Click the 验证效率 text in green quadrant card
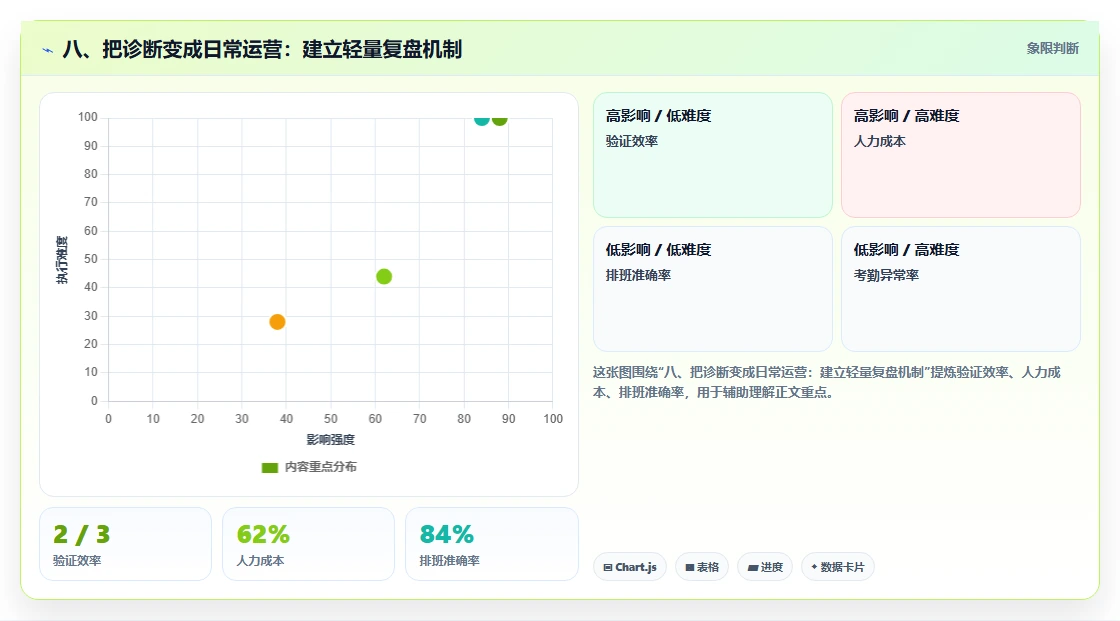 tap(632, 141)
